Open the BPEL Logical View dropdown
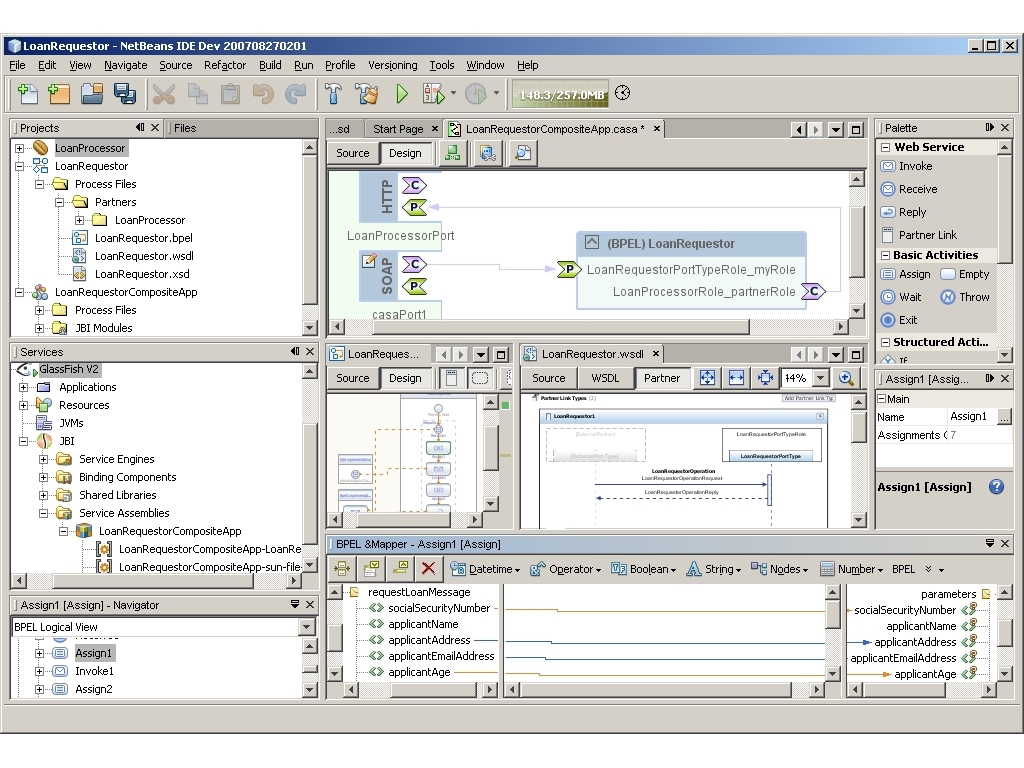The width and height of the screenshot is (1024, 768). 307,627
